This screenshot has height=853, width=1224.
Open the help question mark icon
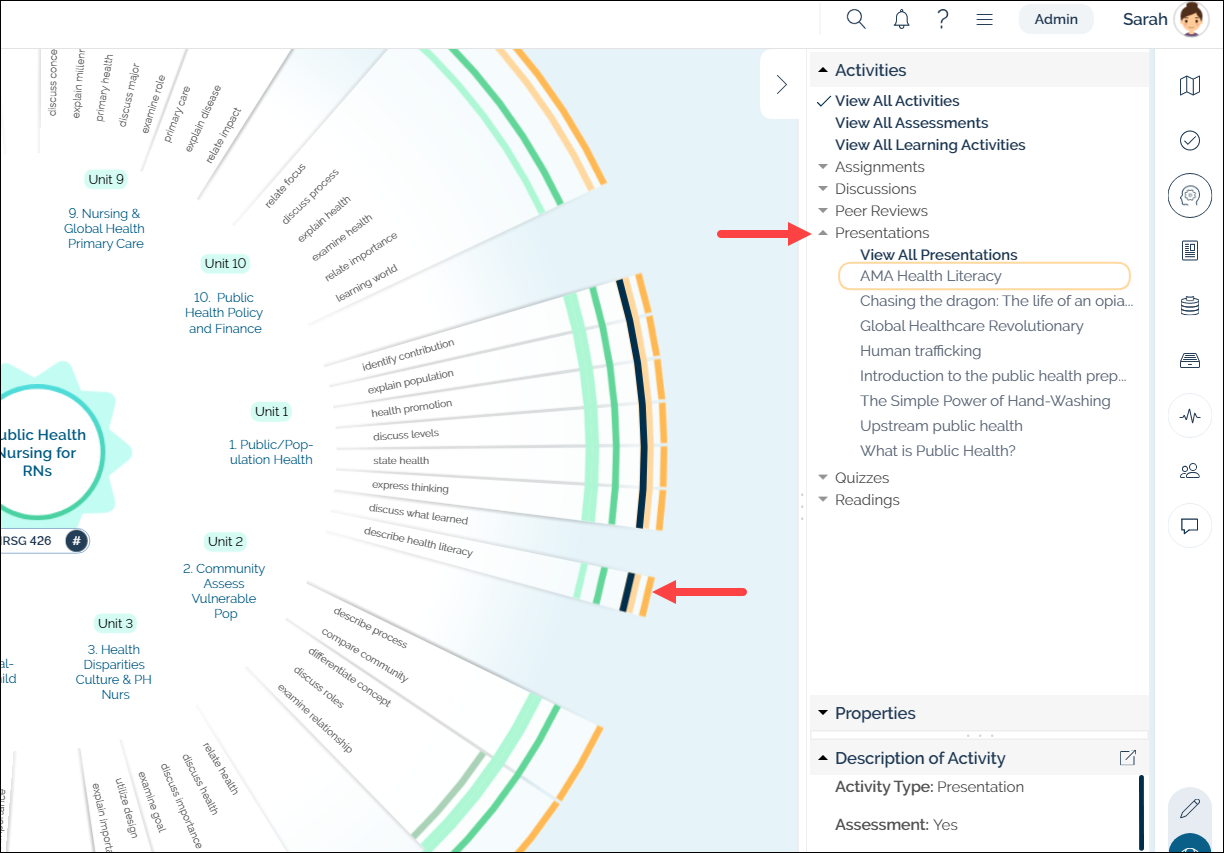click(x=943, y=19)
